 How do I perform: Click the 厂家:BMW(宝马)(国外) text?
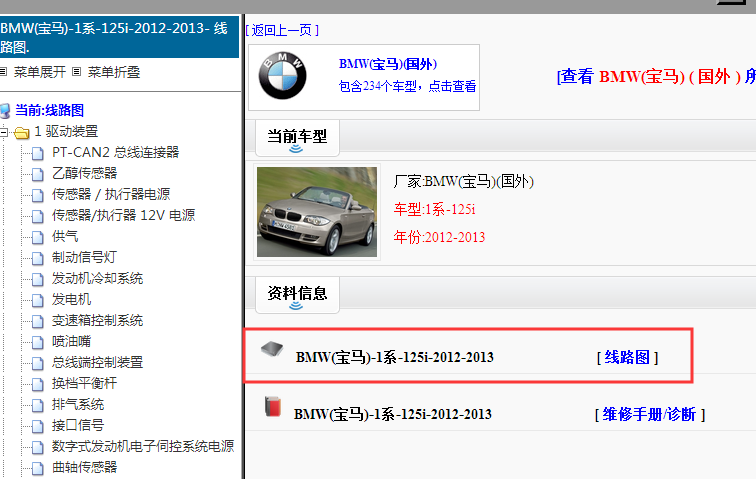pyautogui.click(x=463, y=182)
